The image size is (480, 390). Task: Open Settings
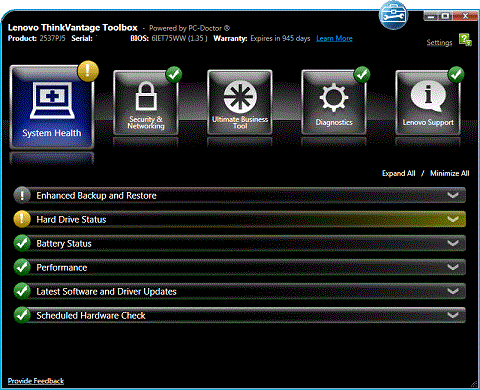click(x=439, y=43)
